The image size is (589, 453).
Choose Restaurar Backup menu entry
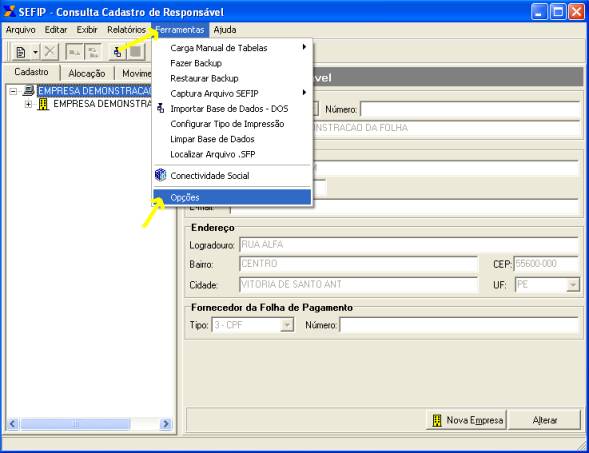point(232,78)
